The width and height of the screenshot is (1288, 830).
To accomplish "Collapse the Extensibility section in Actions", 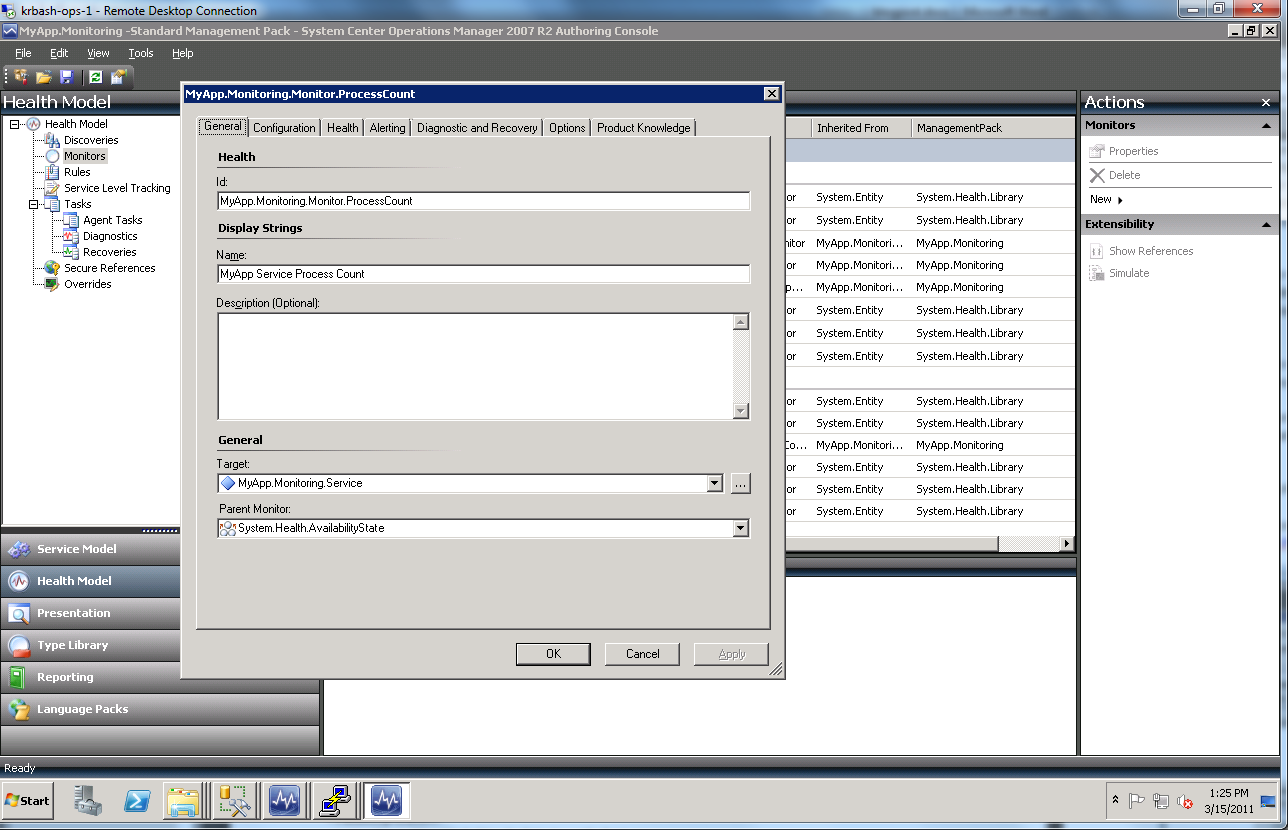I will [x=1266, y=224].
